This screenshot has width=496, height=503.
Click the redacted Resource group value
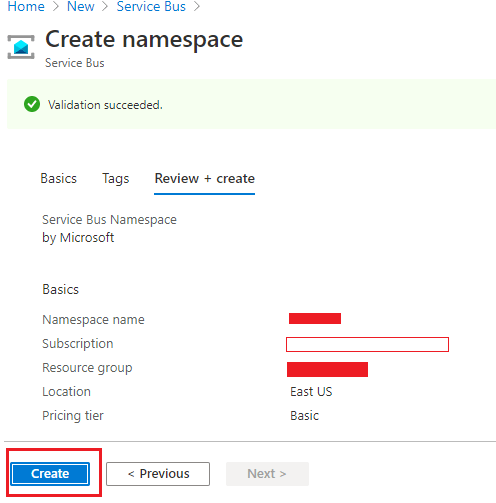coord(327,369)
